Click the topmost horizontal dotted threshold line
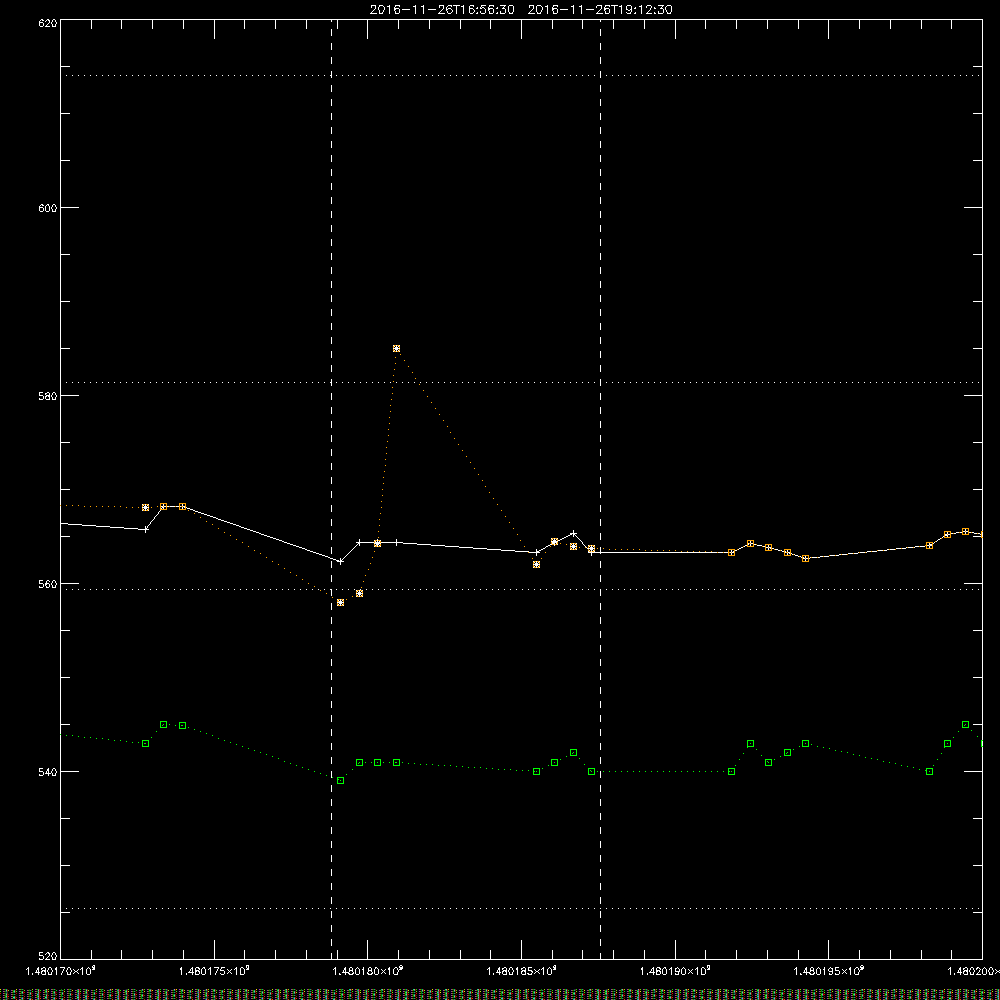 click(x=521, y=75)
